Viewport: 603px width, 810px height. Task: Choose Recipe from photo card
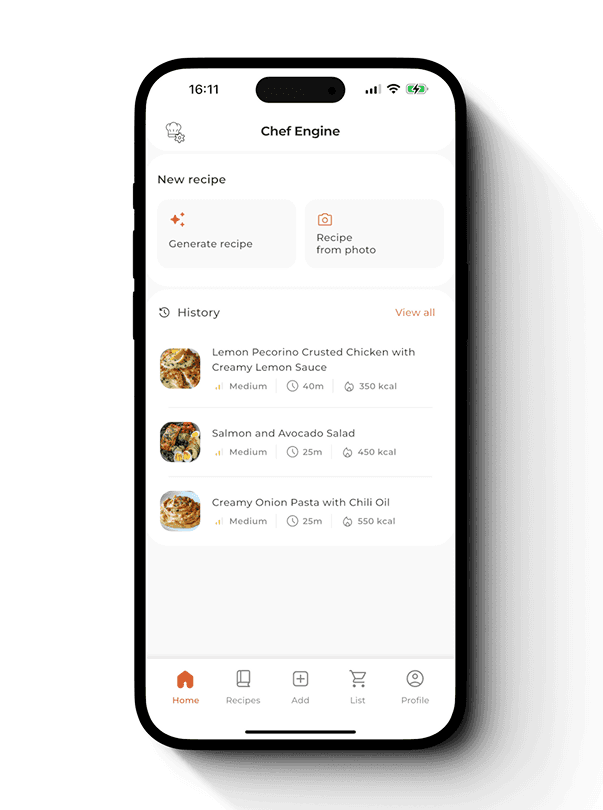[374, 233]
